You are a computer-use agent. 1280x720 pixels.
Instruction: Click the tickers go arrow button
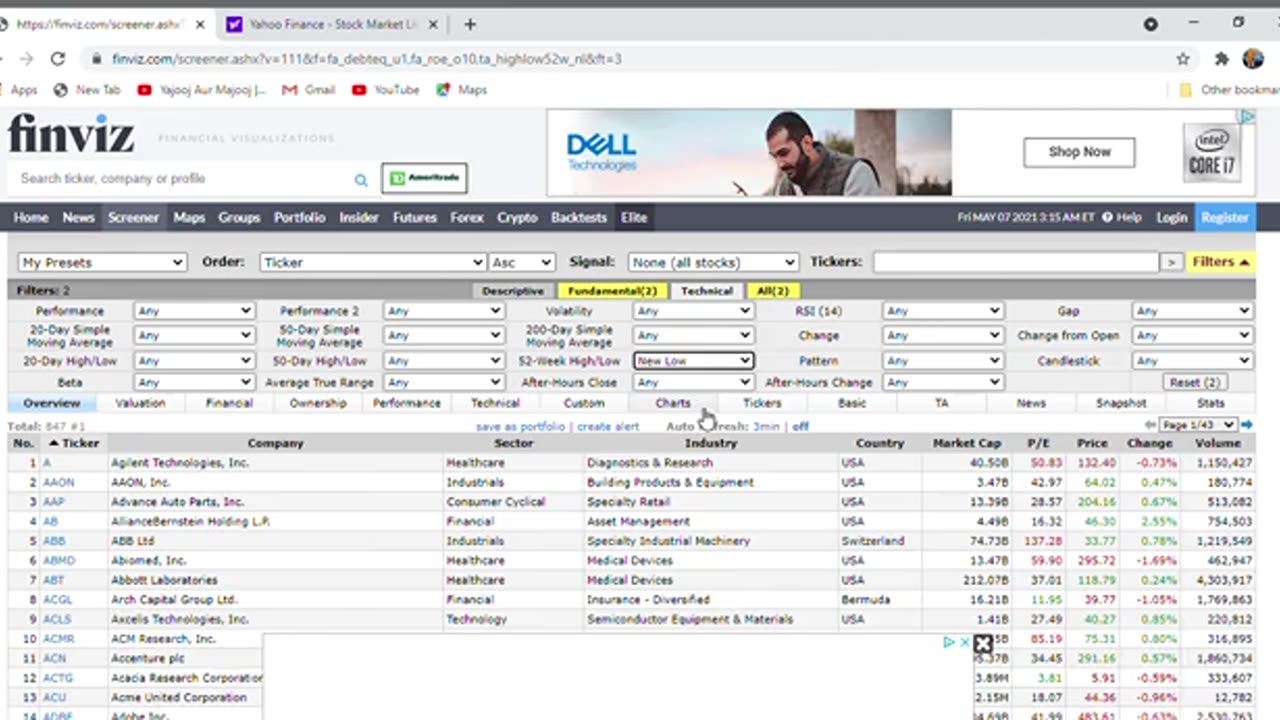[x=1171, y=262]
